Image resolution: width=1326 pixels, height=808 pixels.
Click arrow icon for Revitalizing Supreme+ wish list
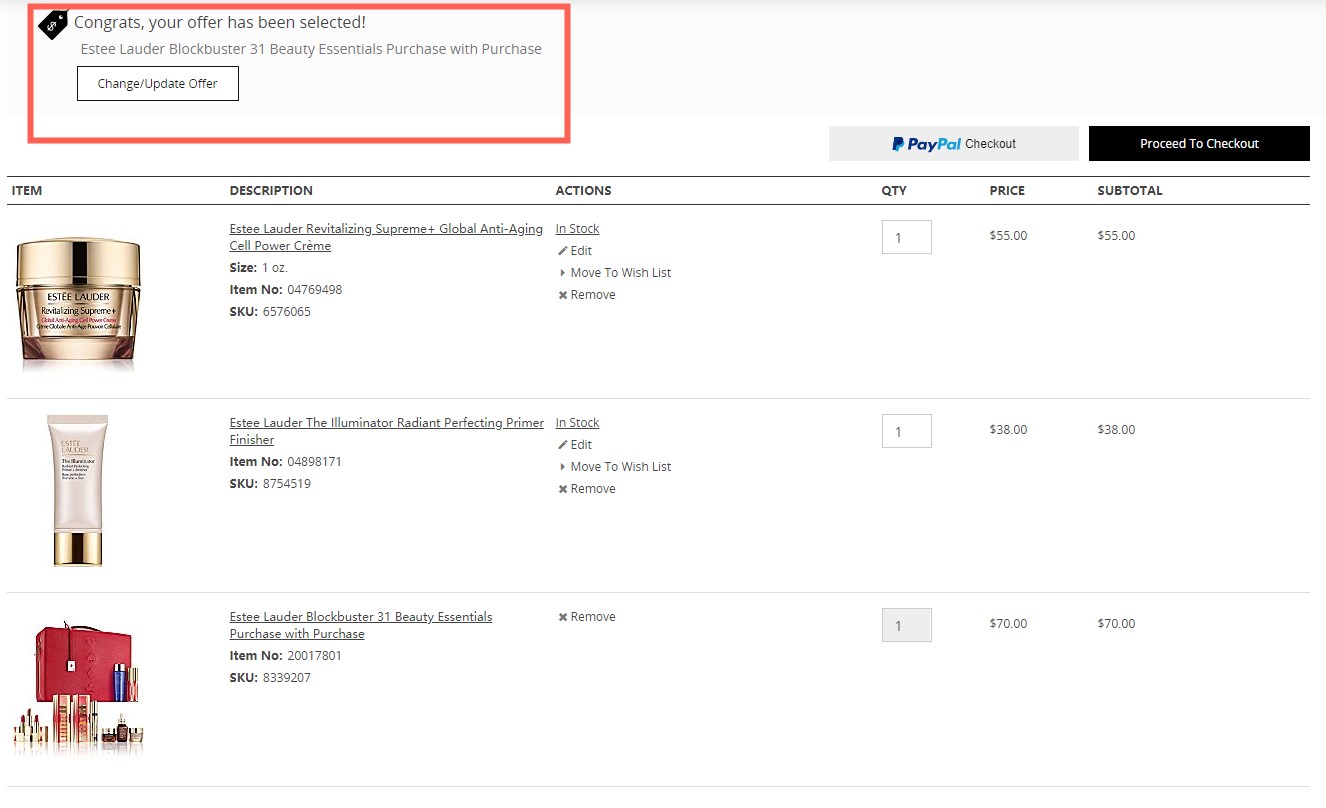pyautogui.click(x=563, y=273)
